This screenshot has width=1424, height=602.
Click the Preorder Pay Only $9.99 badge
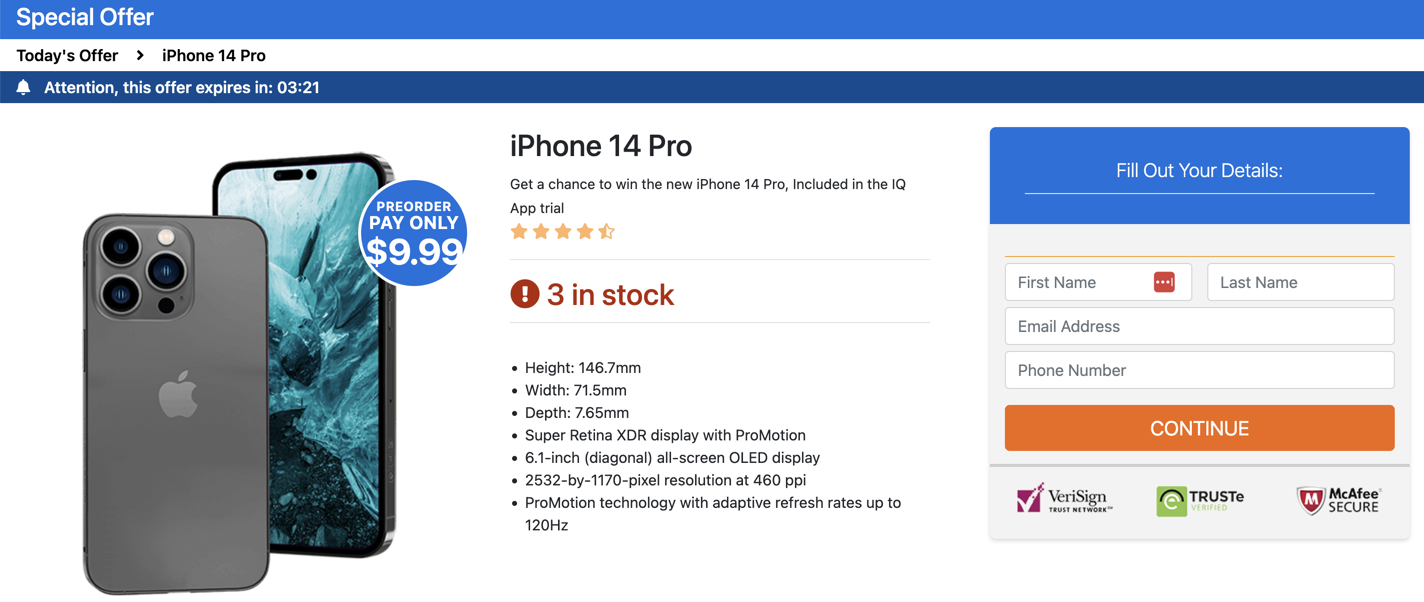tap(414, 233)
